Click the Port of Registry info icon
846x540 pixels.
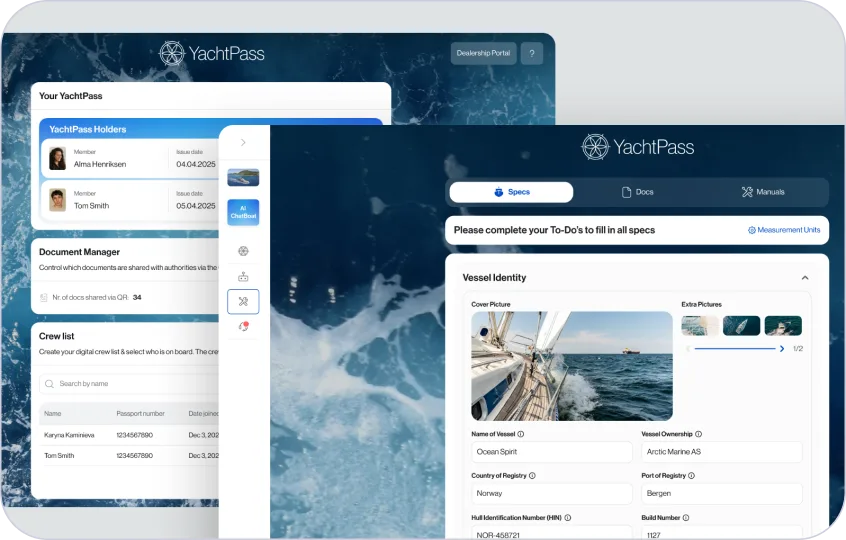(692, 475)
